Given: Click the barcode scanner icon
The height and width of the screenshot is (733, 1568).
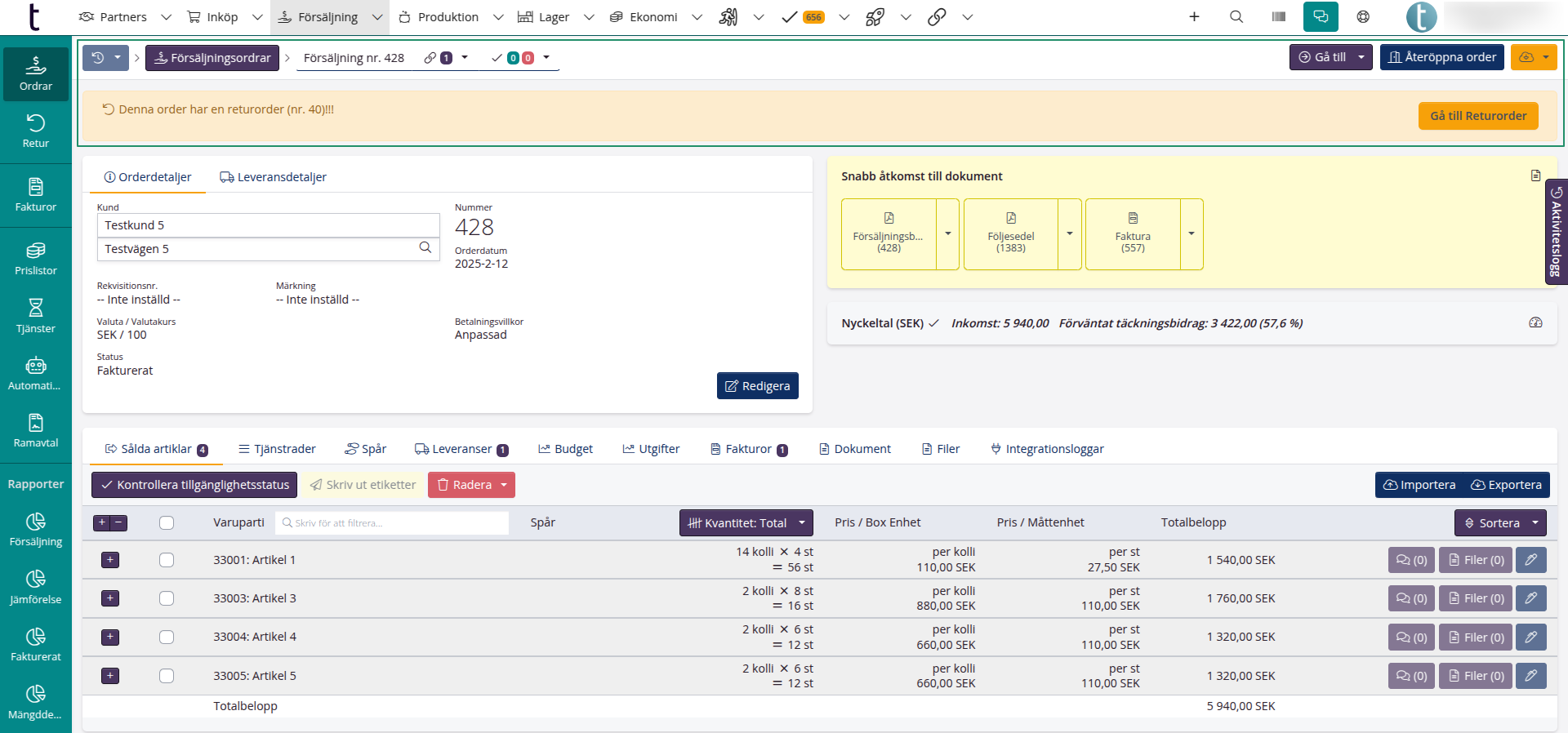Looking at the screenshot, I should [1279, 16].
